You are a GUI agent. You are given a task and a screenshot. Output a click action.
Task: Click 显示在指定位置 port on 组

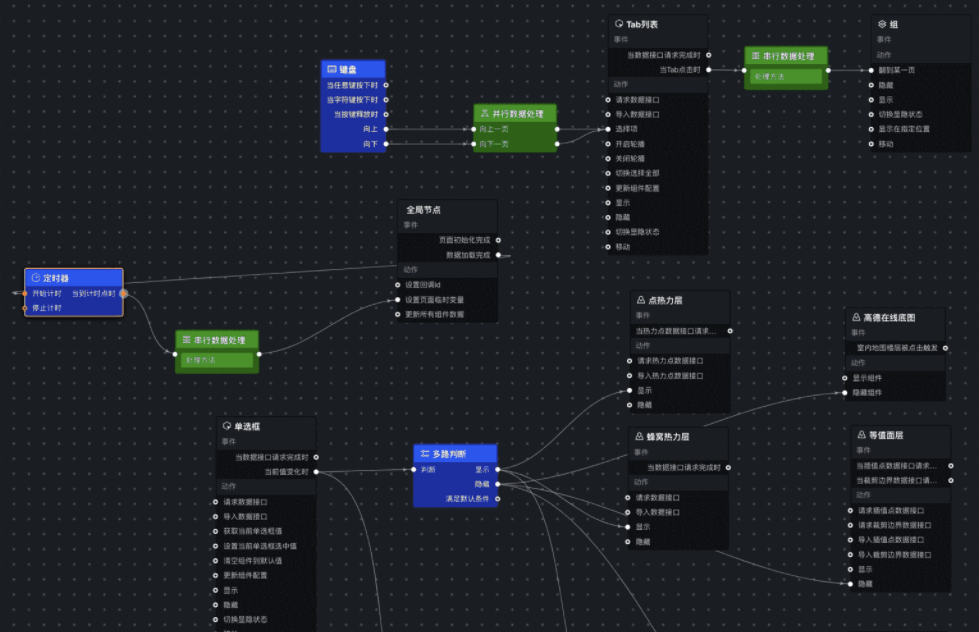point(871,129)
